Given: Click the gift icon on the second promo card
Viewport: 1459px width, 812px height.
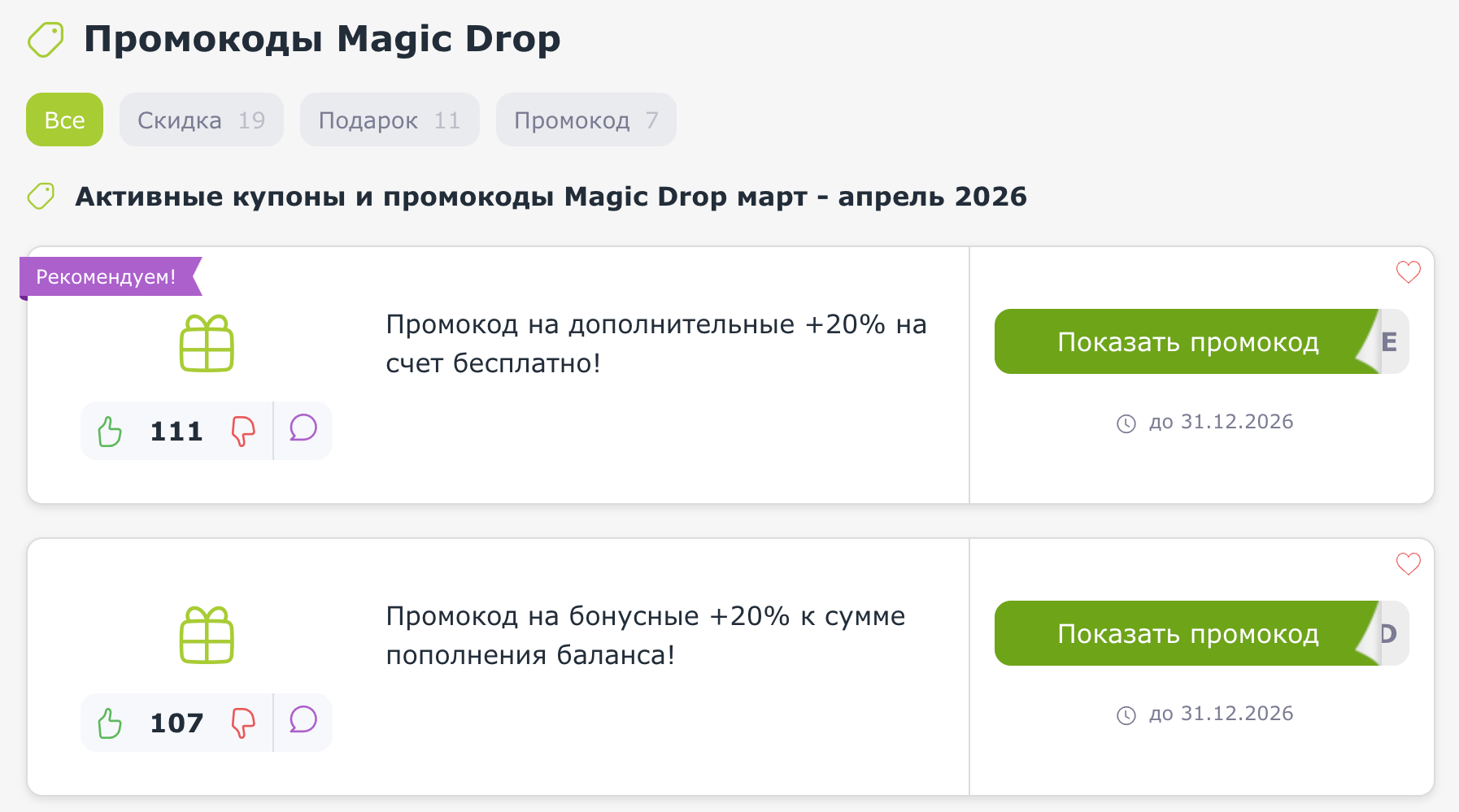Looking at the screenshot, I should coord(206,635).
